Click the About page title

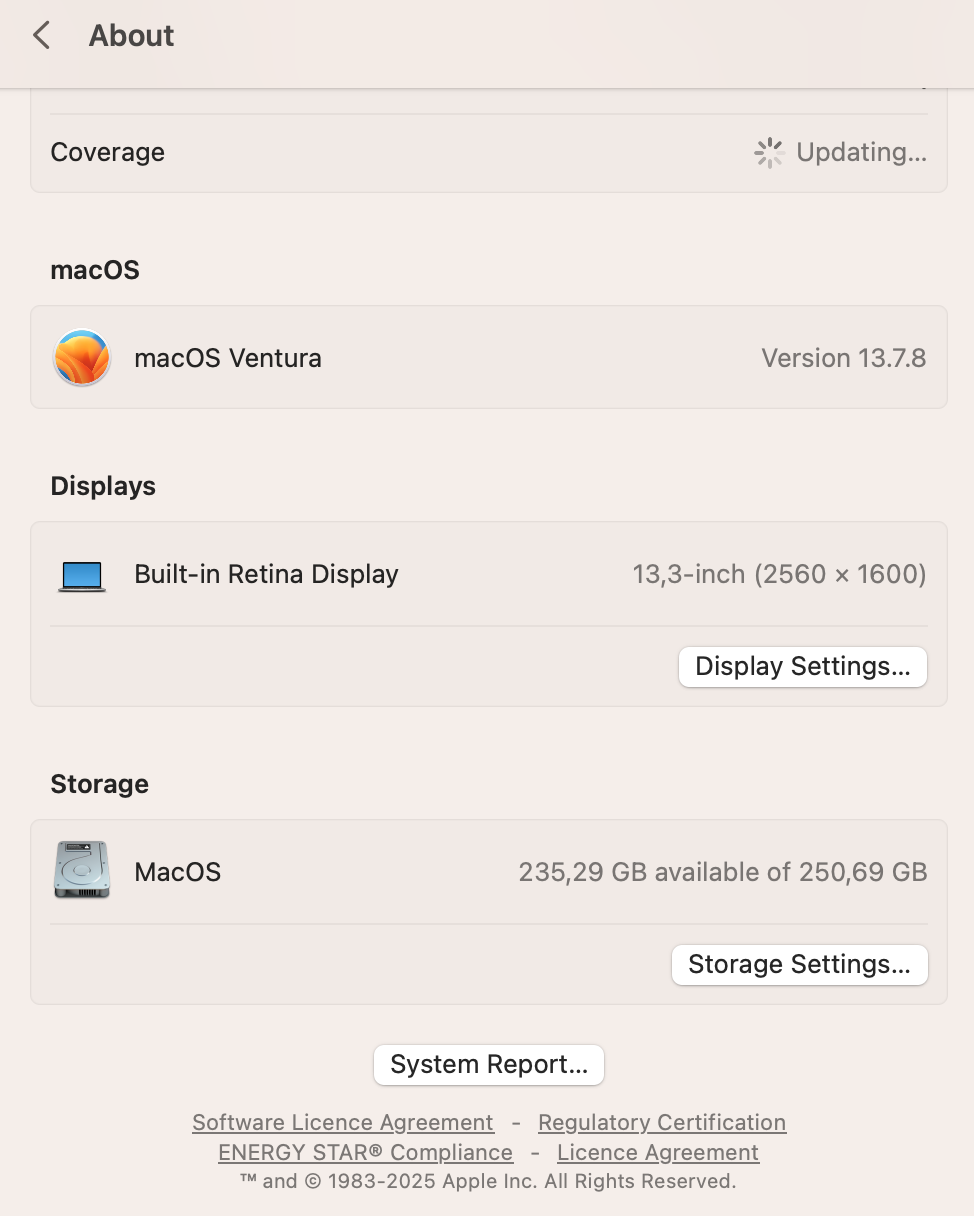point(131,36)
